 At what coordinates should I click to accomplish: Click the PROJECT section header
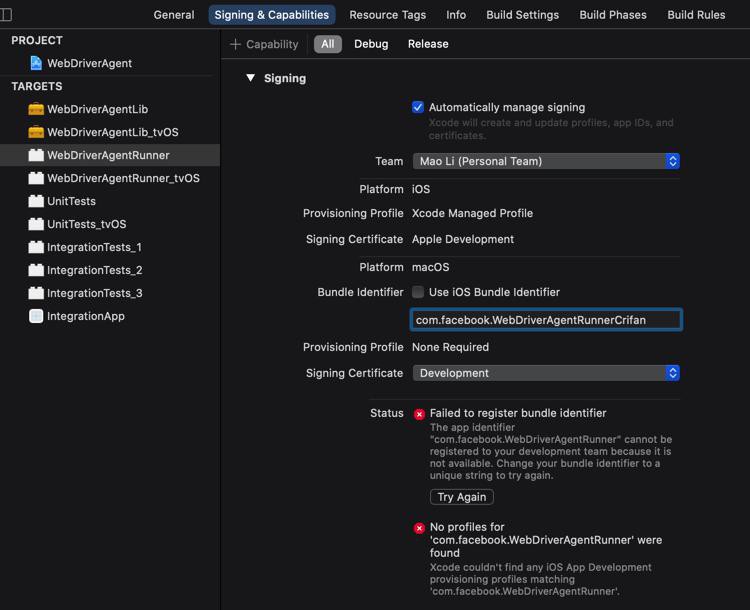pyautogui.click(x=37, y=40)
